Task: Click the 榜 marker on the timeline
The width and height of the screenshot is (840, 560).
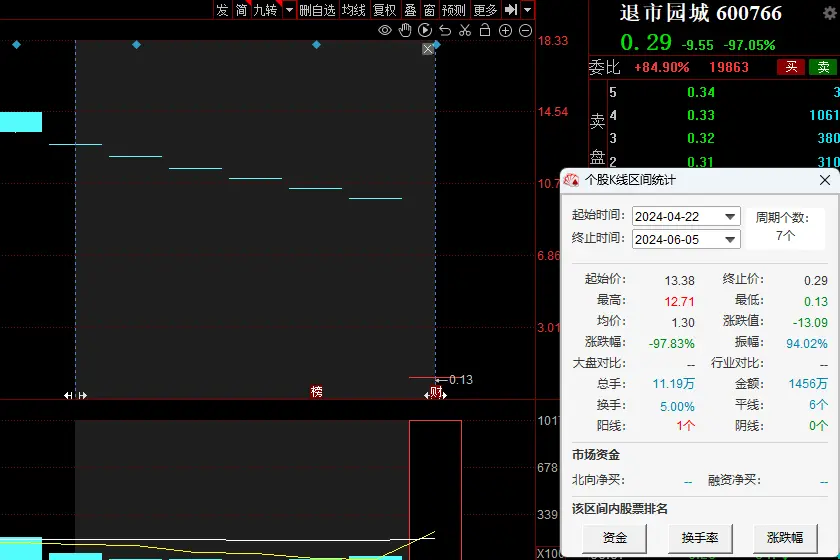Action: 316,392
